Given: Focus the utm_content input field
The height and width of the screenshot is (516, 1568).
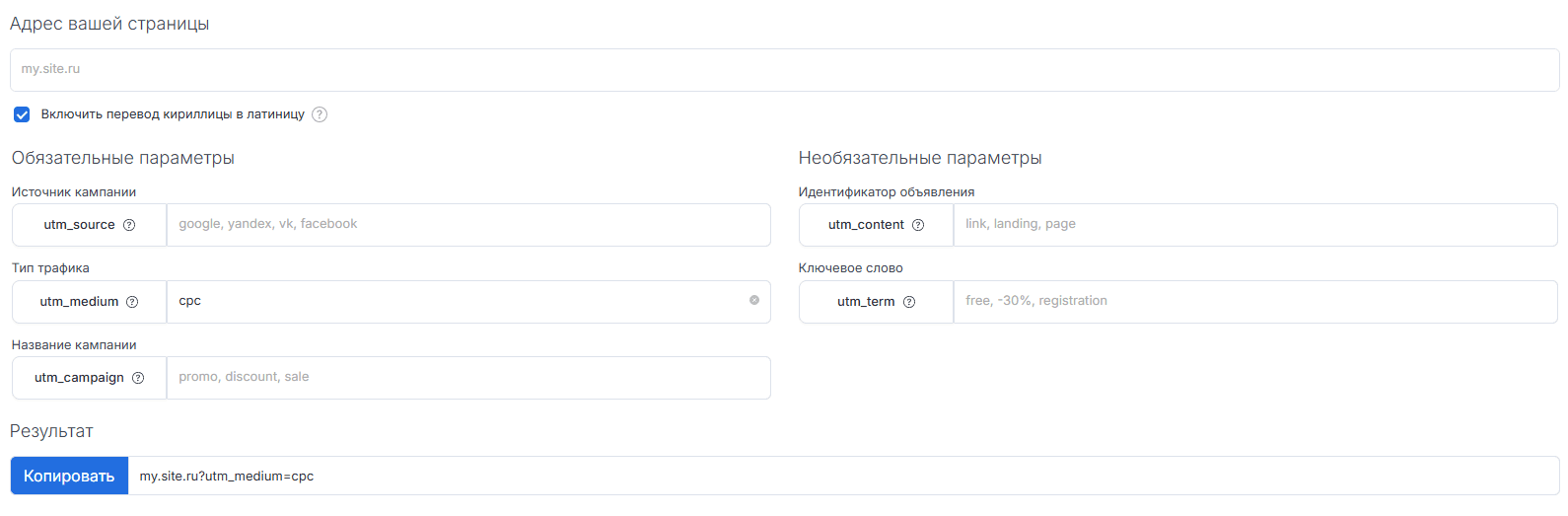Looking at the screenshot, I should (1255, 225).
